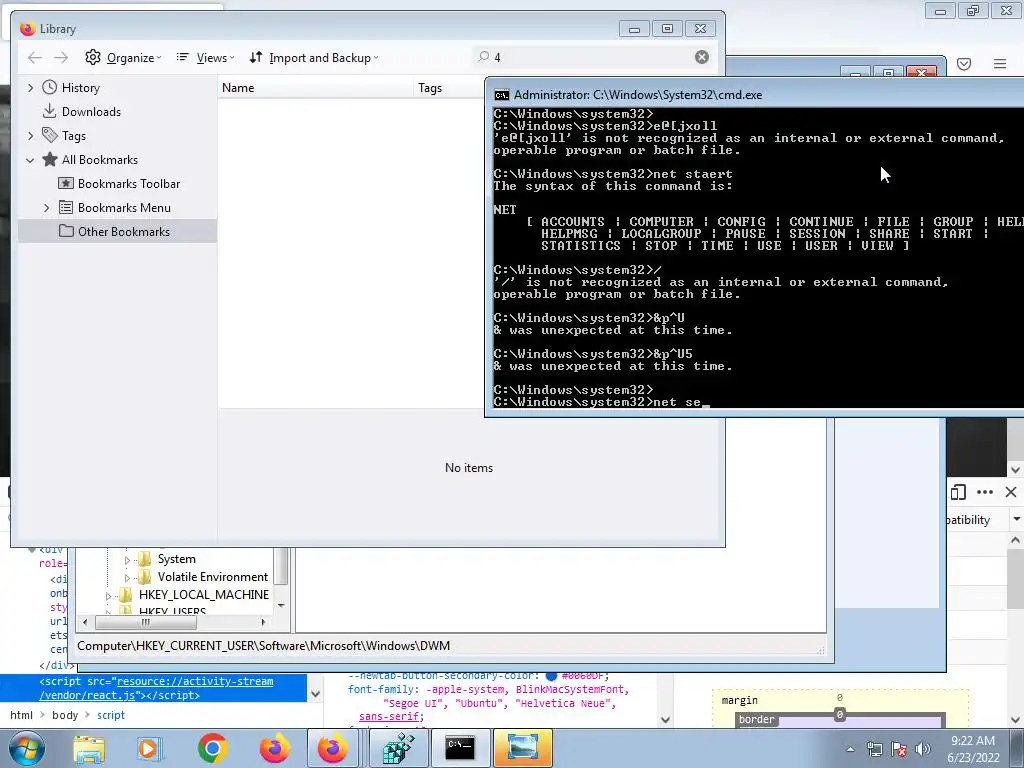Screen dimensions: 1024x768
Task: Close the developer tools panel
Action: [1011, 492]
